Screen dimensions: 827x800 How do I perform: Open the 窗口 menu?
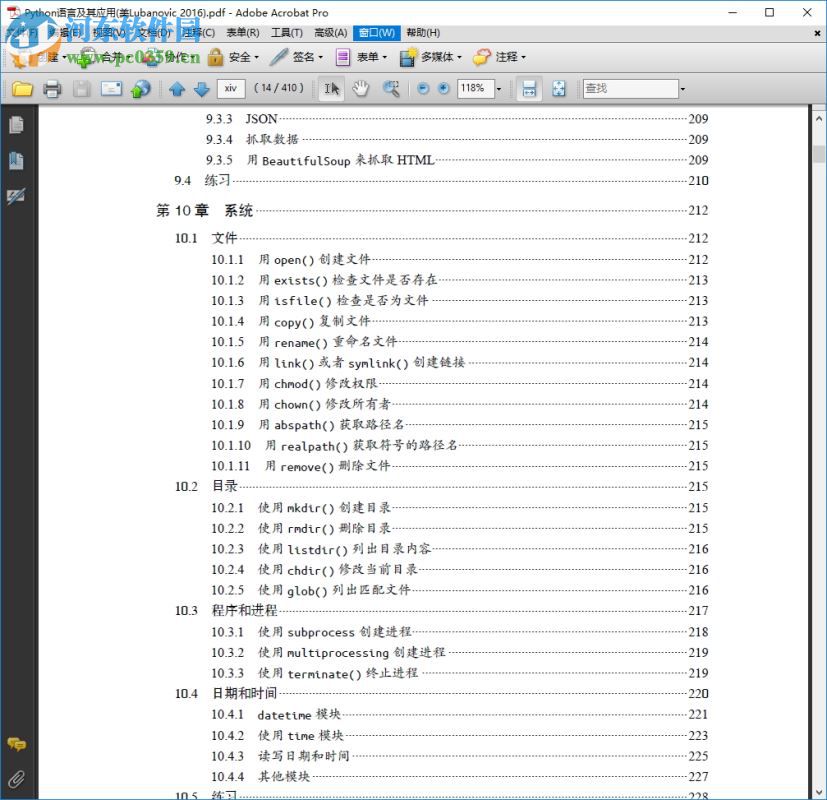pyautogui.click(x=375, y=33)
